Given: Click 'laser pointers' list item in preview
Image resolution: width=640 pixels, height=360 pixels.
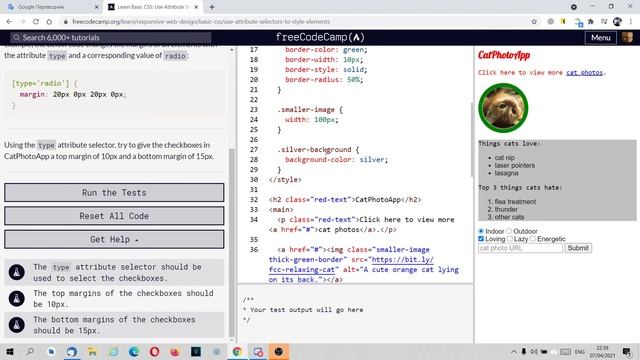Looking at the screenshot, I should (x=515, y=165).
